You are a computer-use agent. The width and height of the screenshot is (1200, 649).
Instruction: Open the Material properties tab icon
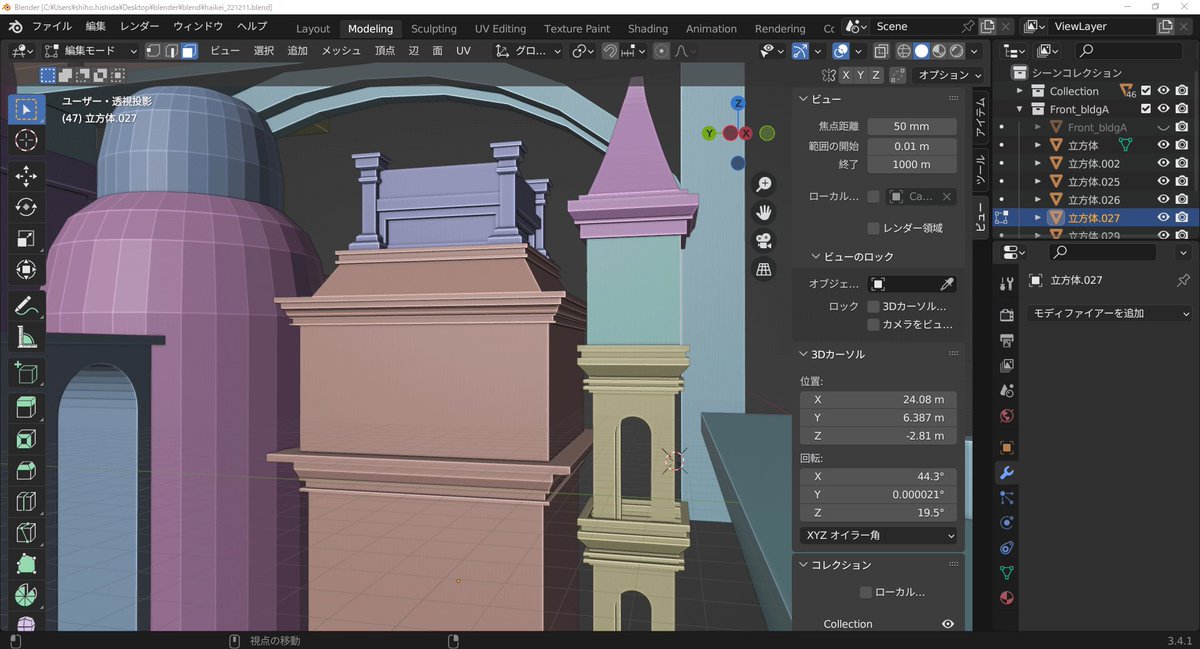point(1007,598)
